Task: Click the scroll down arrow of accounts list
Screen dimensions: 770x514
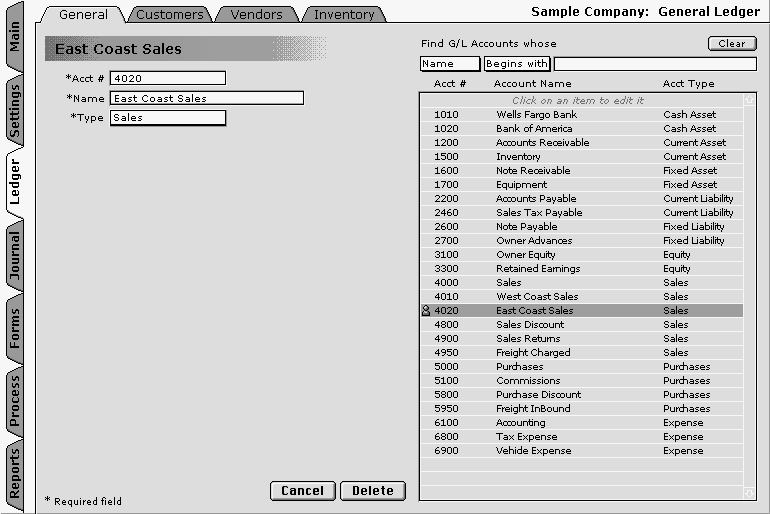Action: point(749,493)
